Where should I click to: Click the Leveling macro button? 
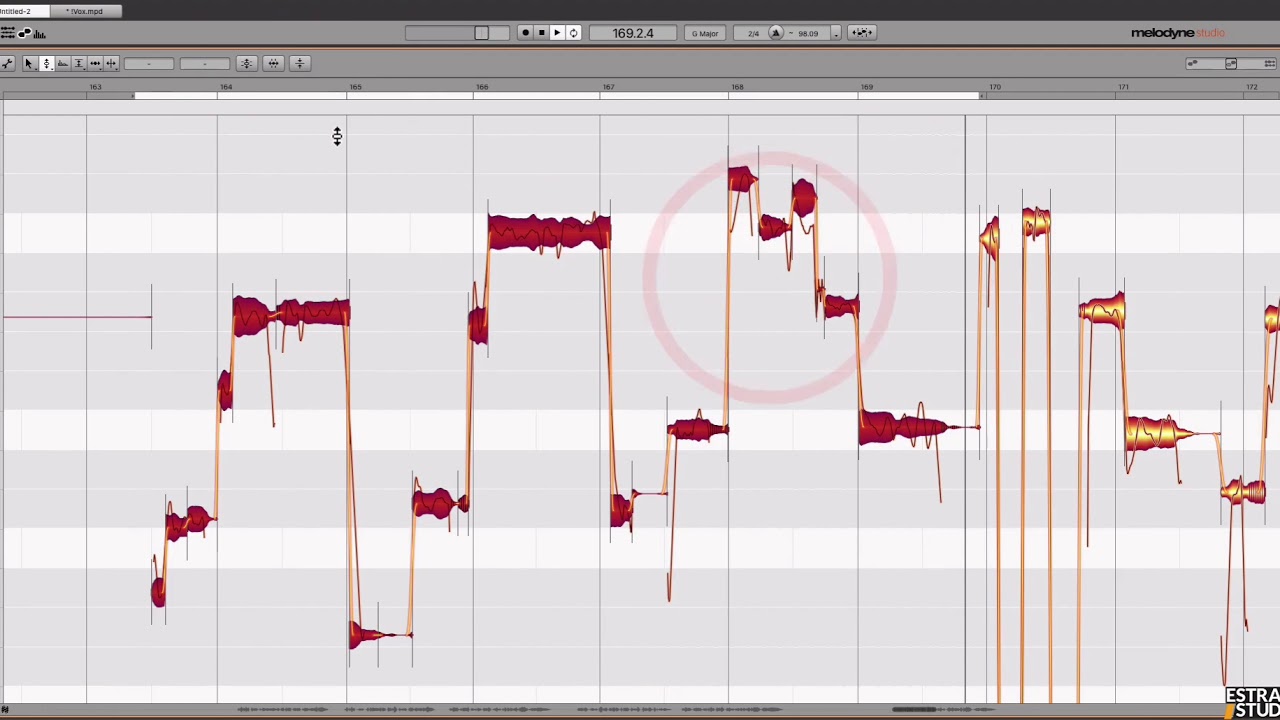tap(300, 64)
